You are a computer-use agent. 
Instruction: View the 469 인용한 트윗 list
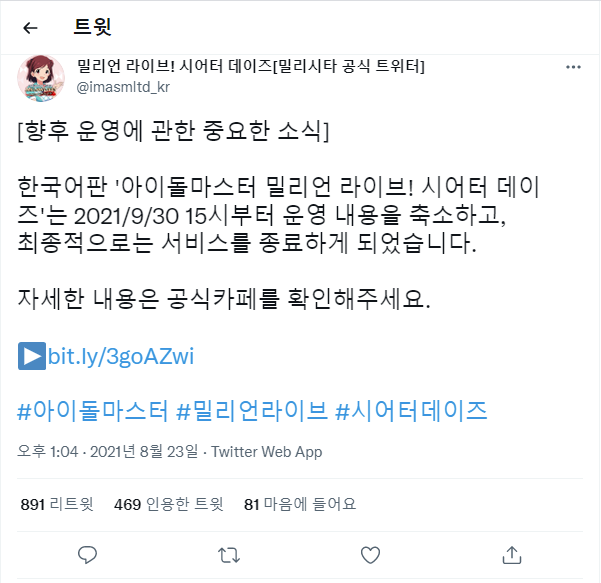[169, 504]
